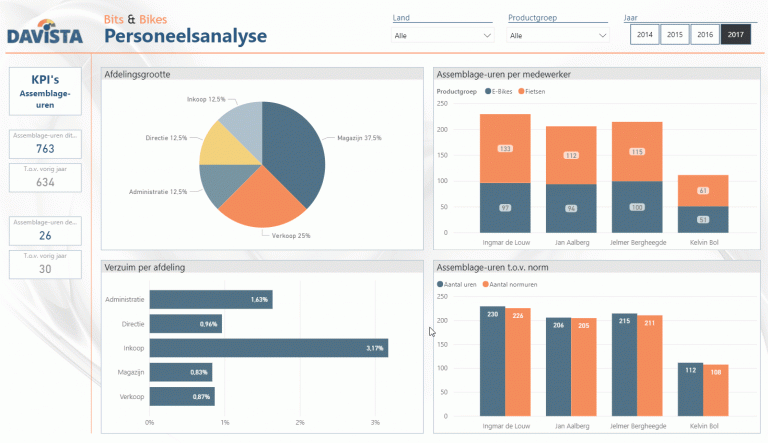The height and width of the screenshot is (443, 768).
Task: Click the Magazijn 0,83% verzuim bar
Action: click(181, 372)
